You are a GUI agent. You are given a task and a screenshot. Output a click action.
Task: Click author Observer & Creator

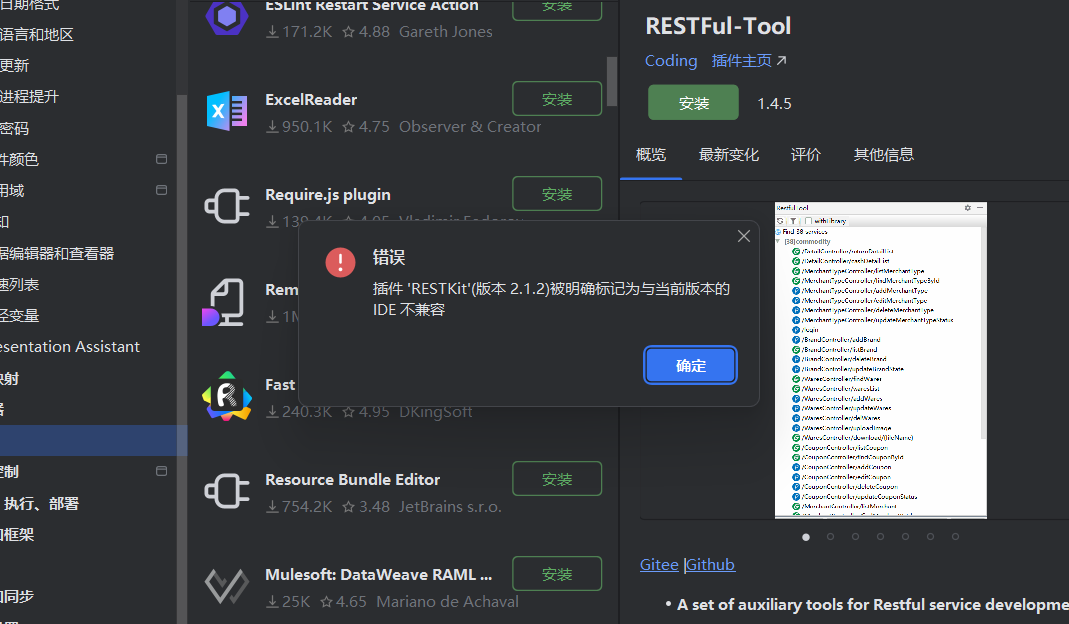click(x=470, y=127)
